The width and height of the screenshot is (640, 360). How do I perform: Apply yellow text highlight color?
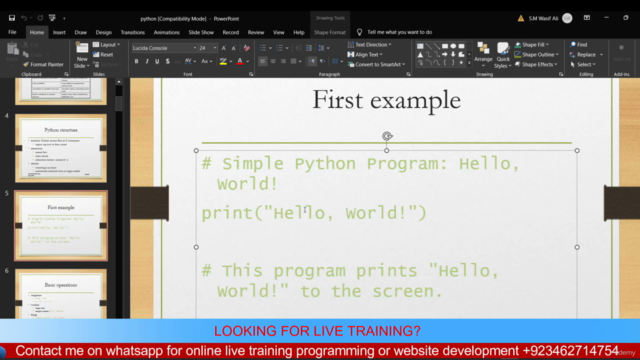point(223,61)
